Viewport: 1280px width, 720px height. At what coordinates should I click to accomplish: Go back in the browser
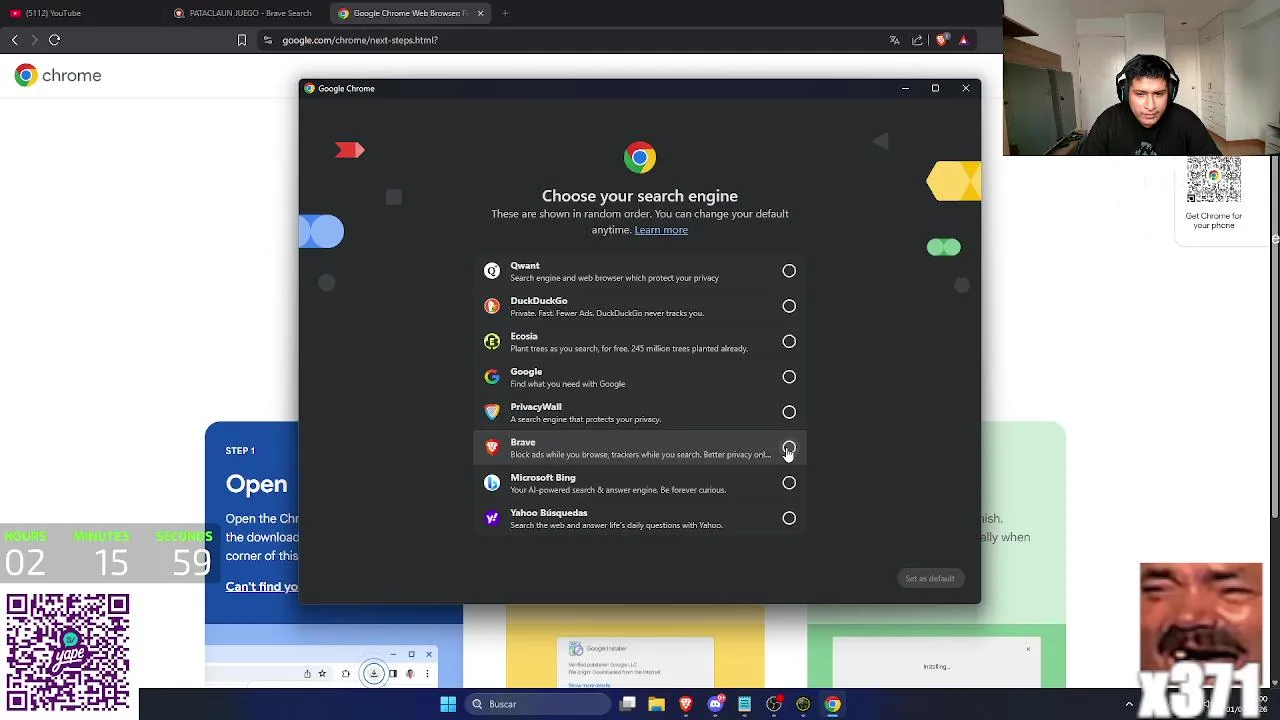click(x=14, y=40)
